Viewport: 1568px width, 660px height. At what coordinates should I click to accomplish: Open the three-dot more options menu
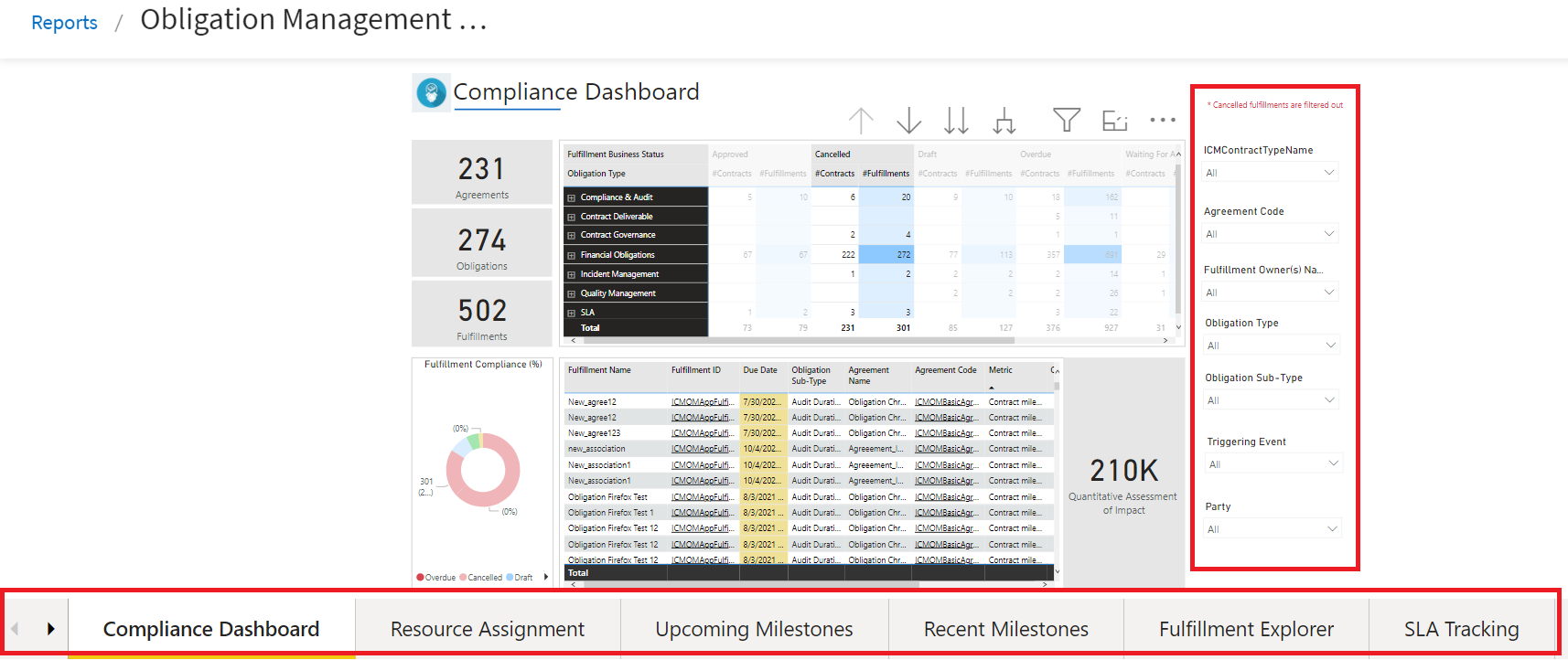[1163, 120]
